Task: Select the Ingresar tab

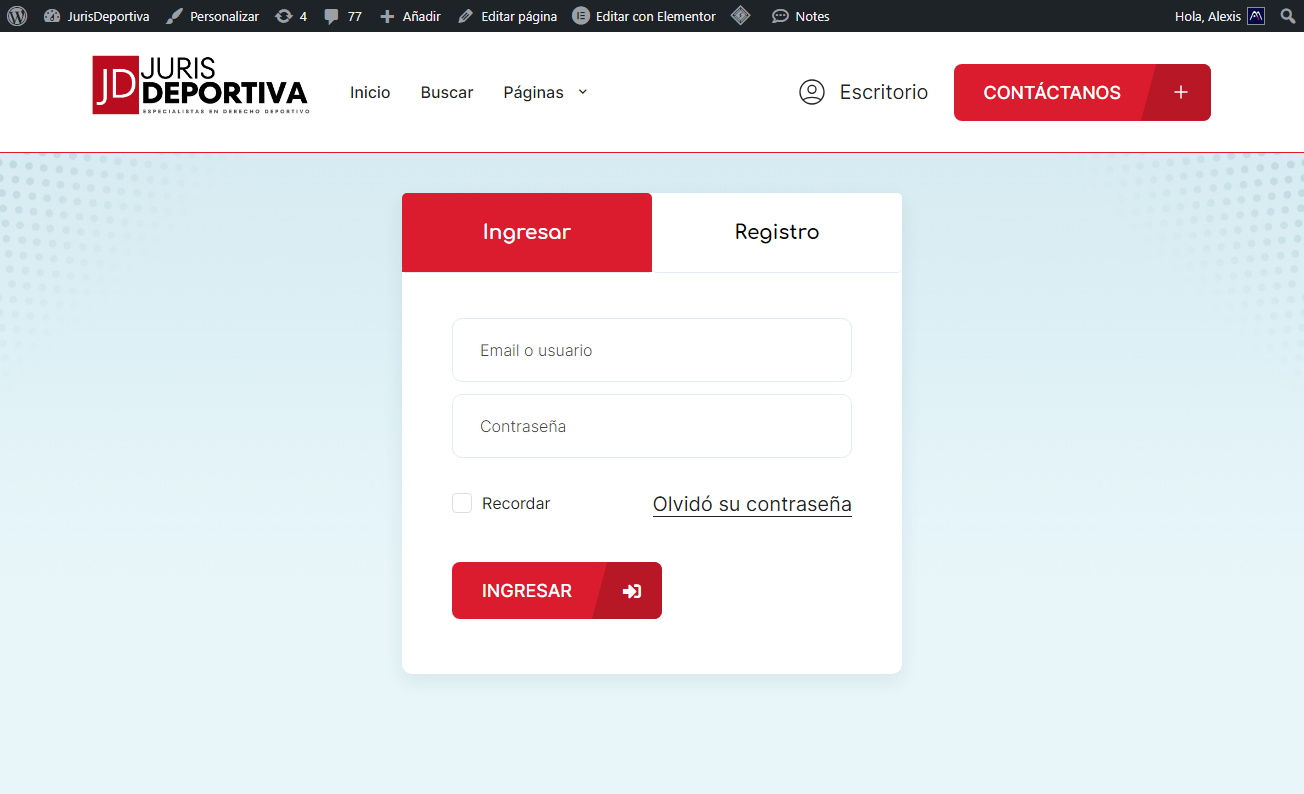Action: click(527, 232)
